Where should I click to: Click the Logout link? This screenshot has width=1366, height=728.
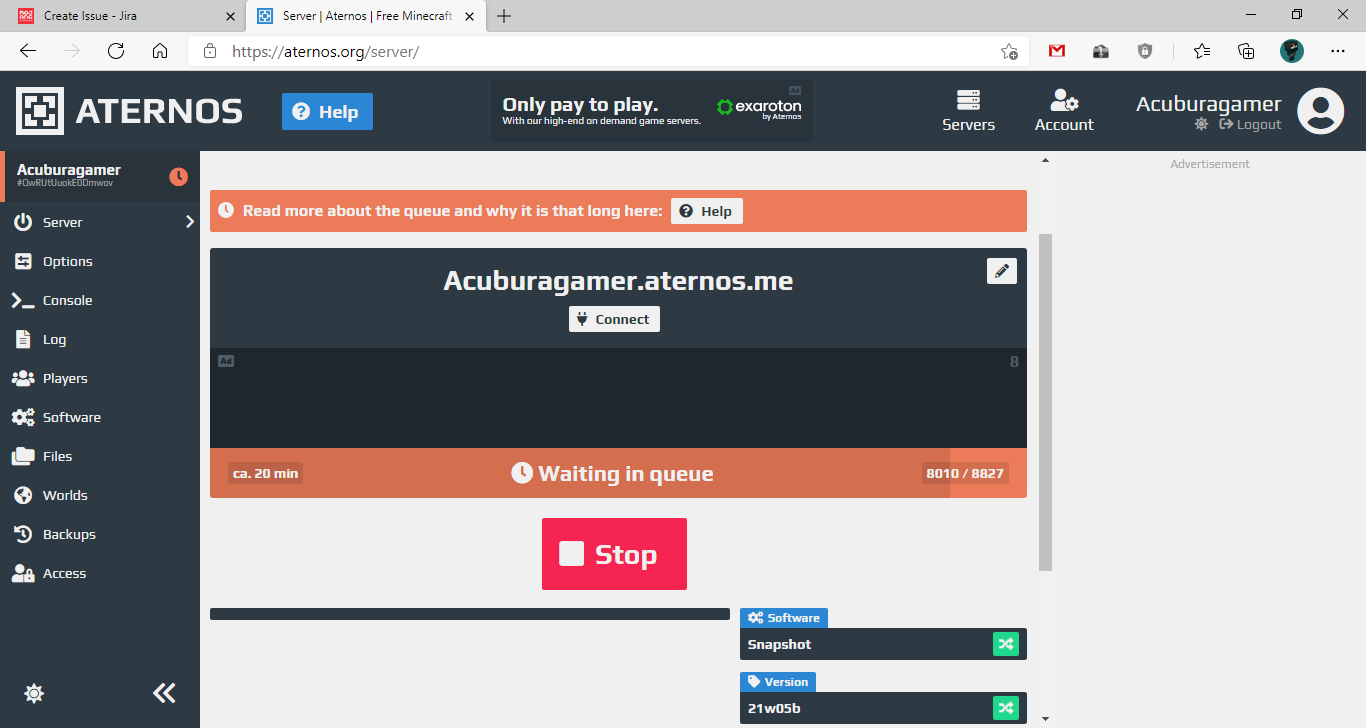(x=1250, y=124)
